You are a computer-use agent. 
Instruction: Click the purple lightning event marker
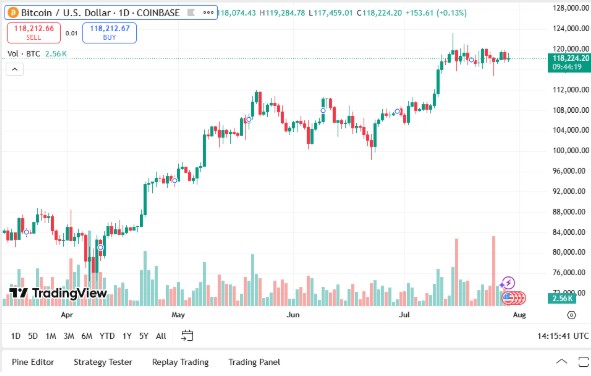[508, 283]
